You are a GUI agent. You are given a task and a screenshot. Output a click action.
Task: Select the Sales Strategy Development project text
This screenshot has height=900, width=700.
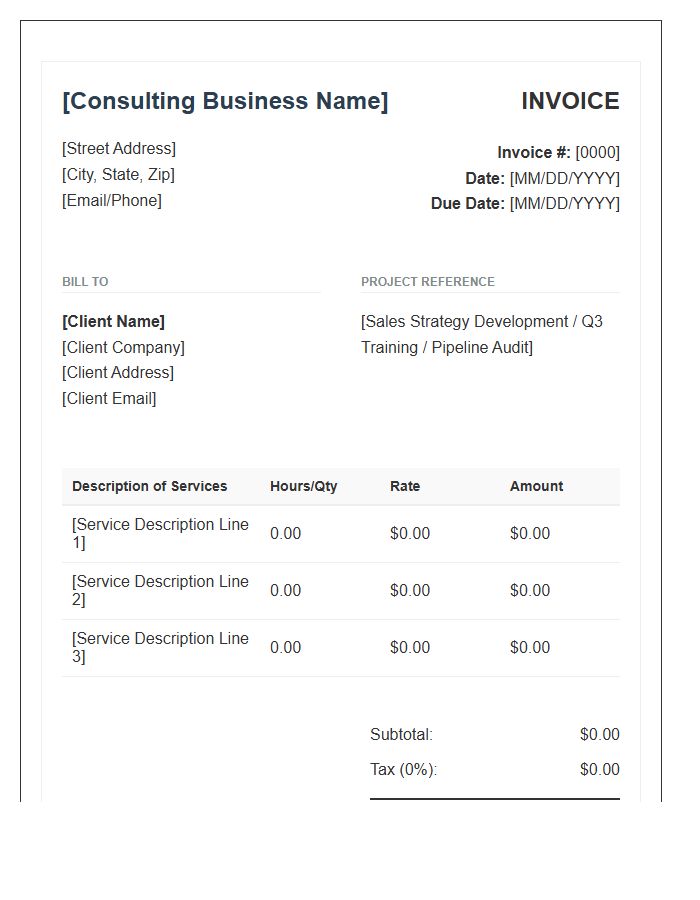coord(481,321)
